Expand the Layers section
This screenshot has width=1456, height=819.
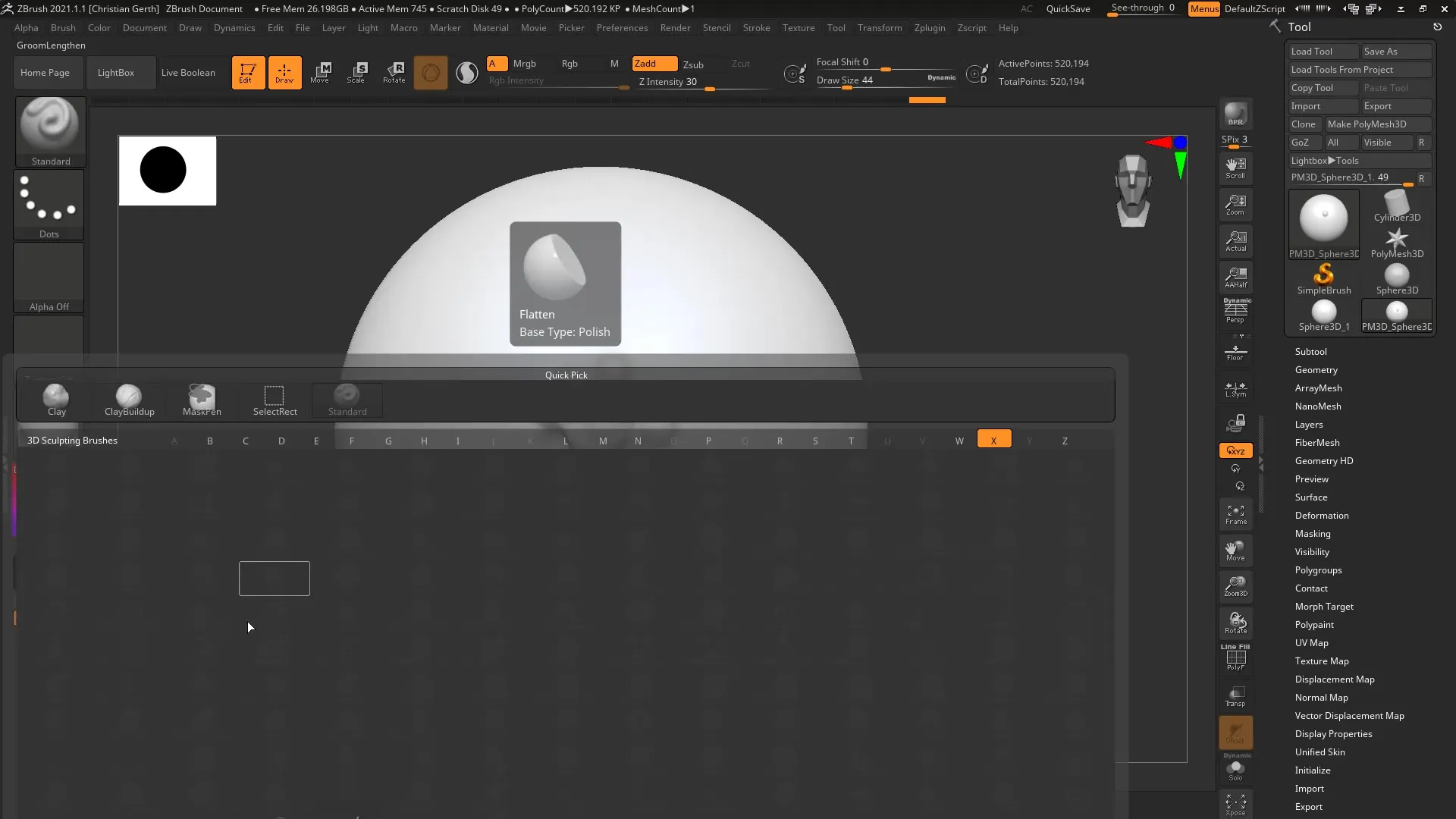point(1308,425)
